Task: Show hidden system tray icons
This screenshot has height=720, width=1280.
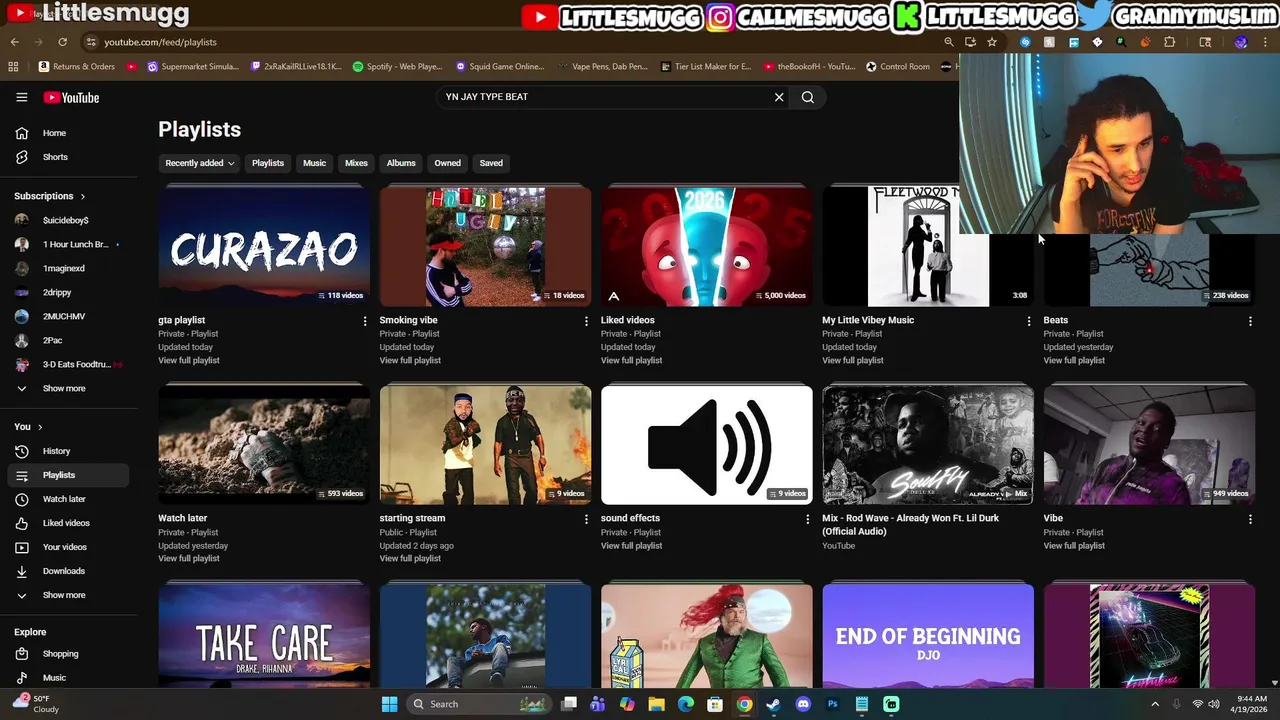Action: tap(1155, 704)
